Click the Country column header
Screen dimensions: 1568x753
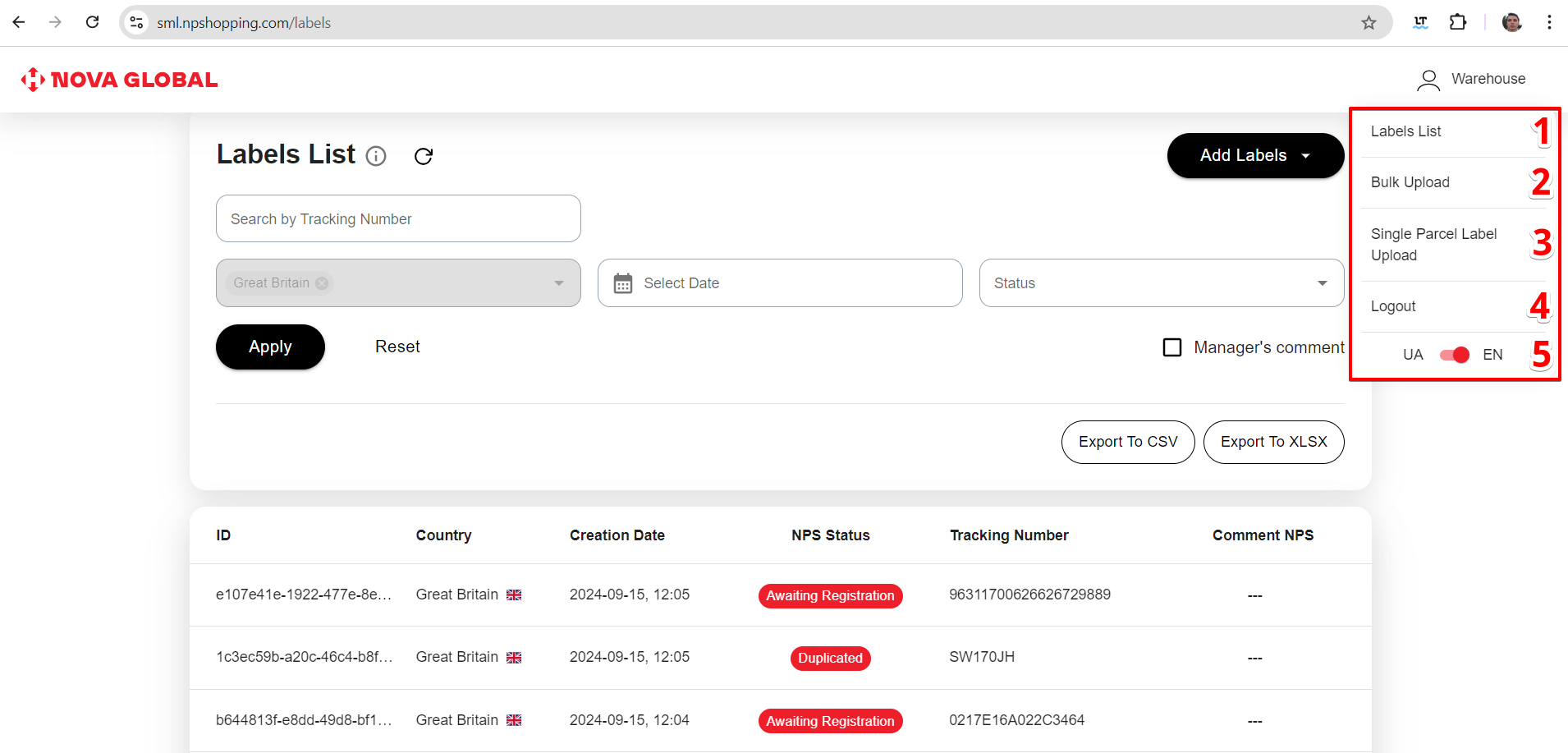(443, 535)
